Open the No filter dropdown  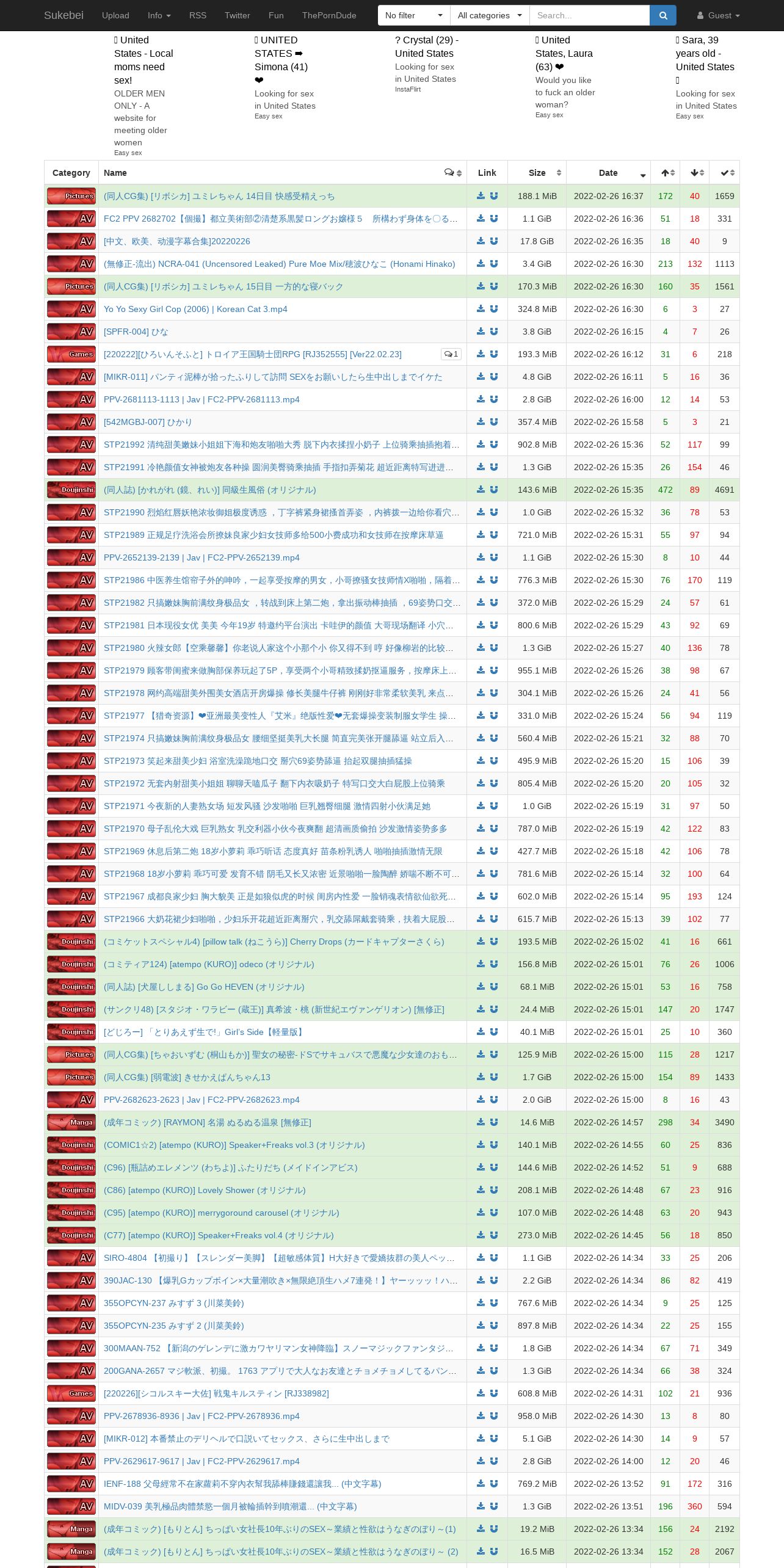click(x=414, y=15)
